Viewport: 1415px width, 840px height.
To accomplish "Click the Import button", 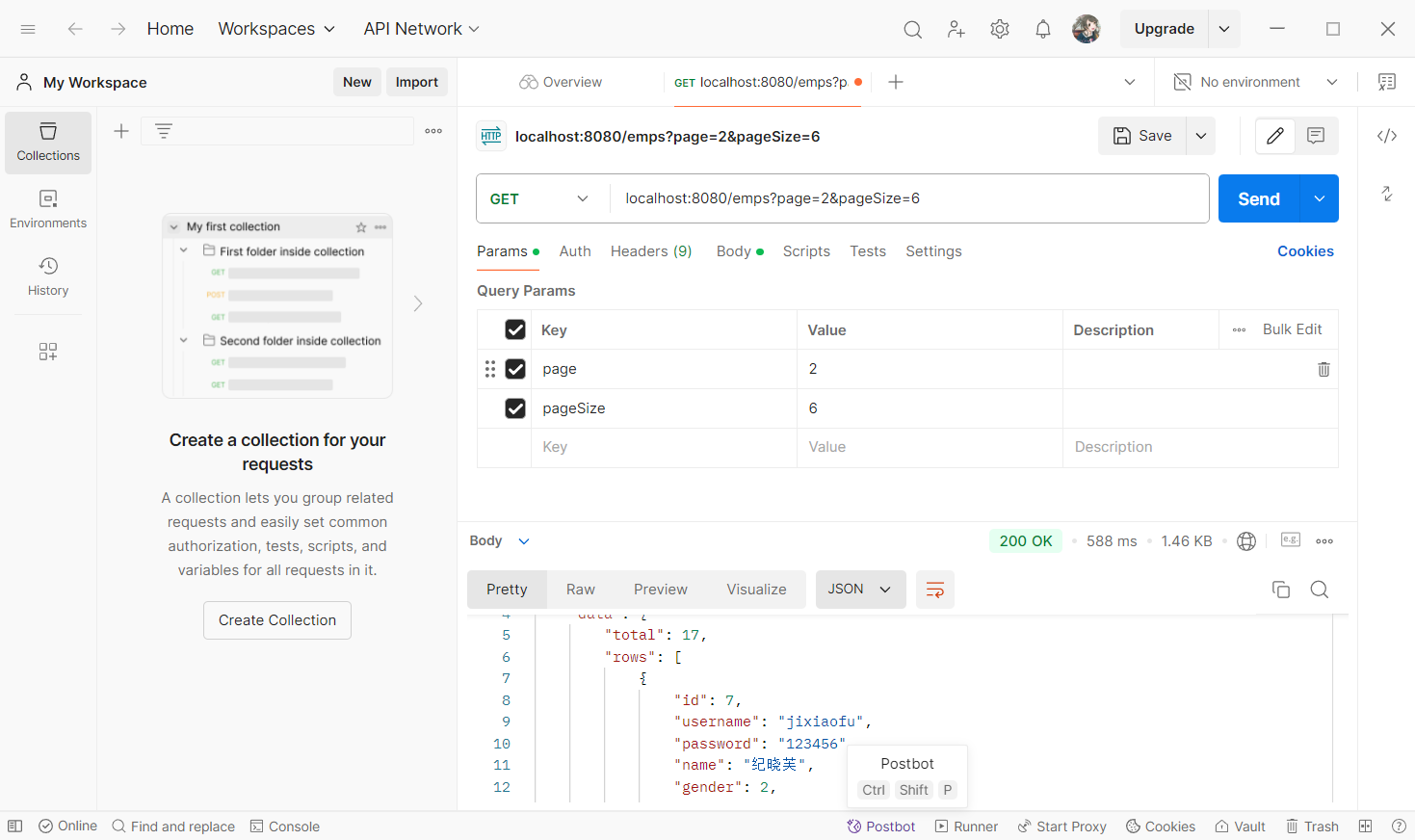I will pyautogui.click(x=417, y=82).
